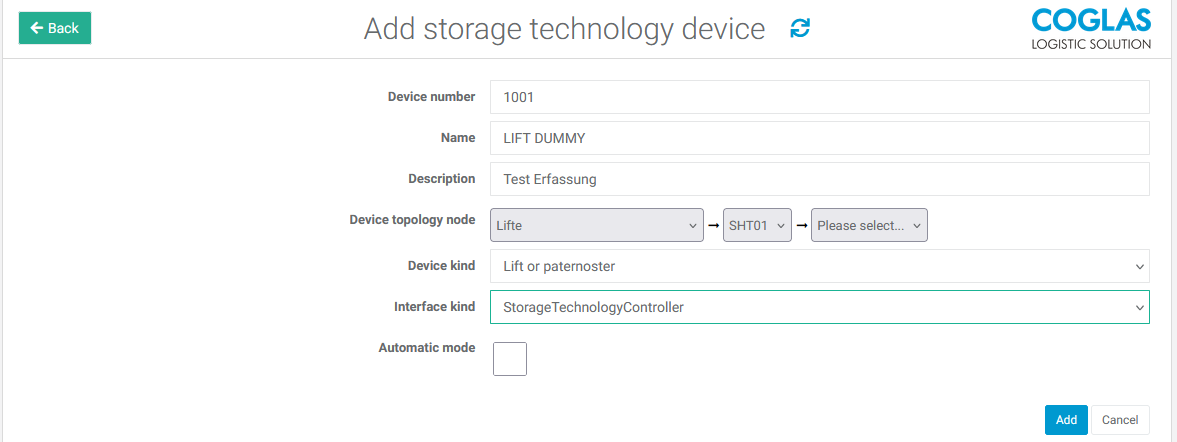Image resolution: width=1177 pixels, height=442 pixels.
Task: Cancel adding the device
Action: [x=1120, y=420]
